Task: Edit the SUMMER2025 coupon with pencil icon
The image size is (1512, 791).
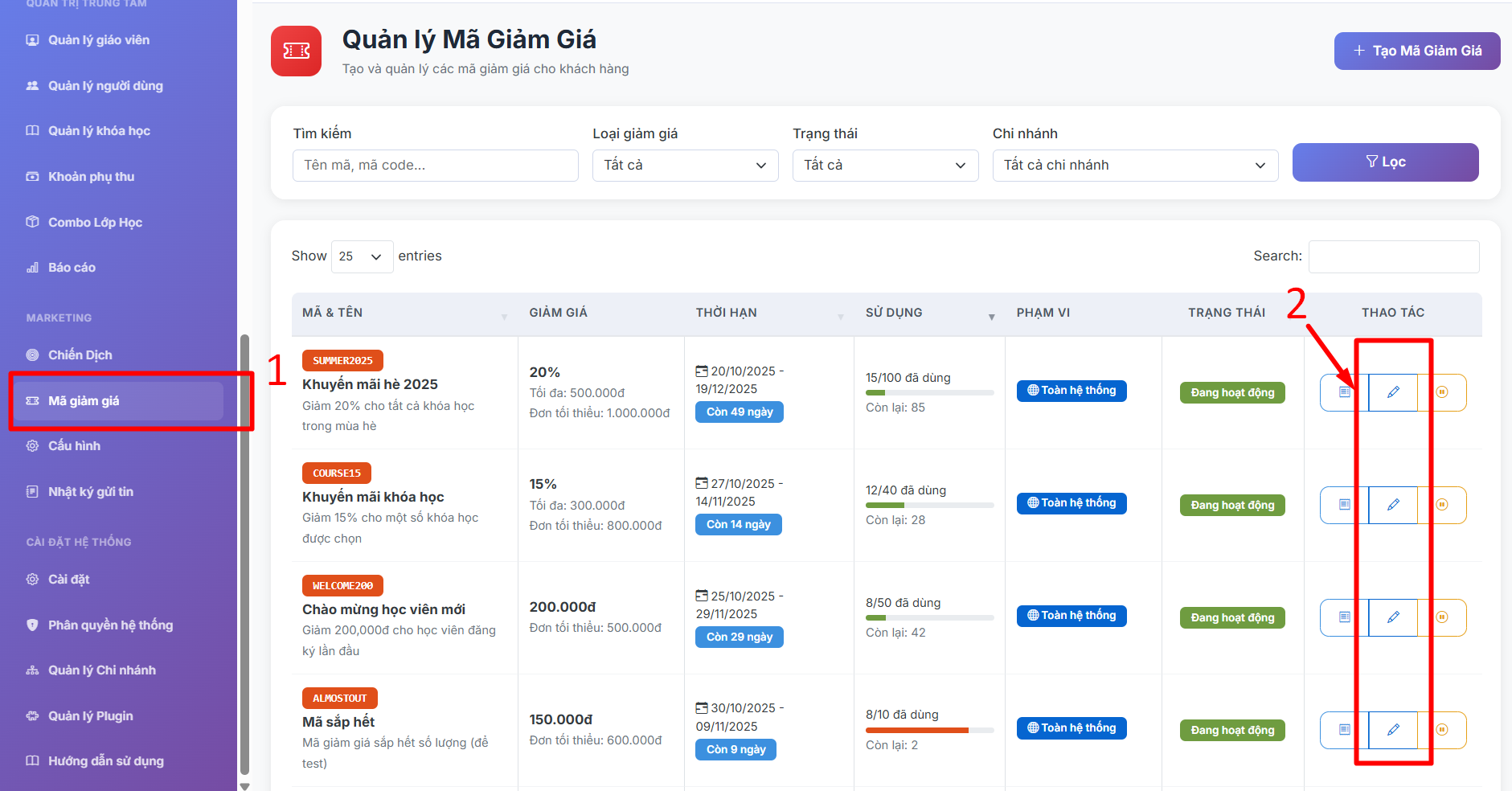Action: [1393, 392]
